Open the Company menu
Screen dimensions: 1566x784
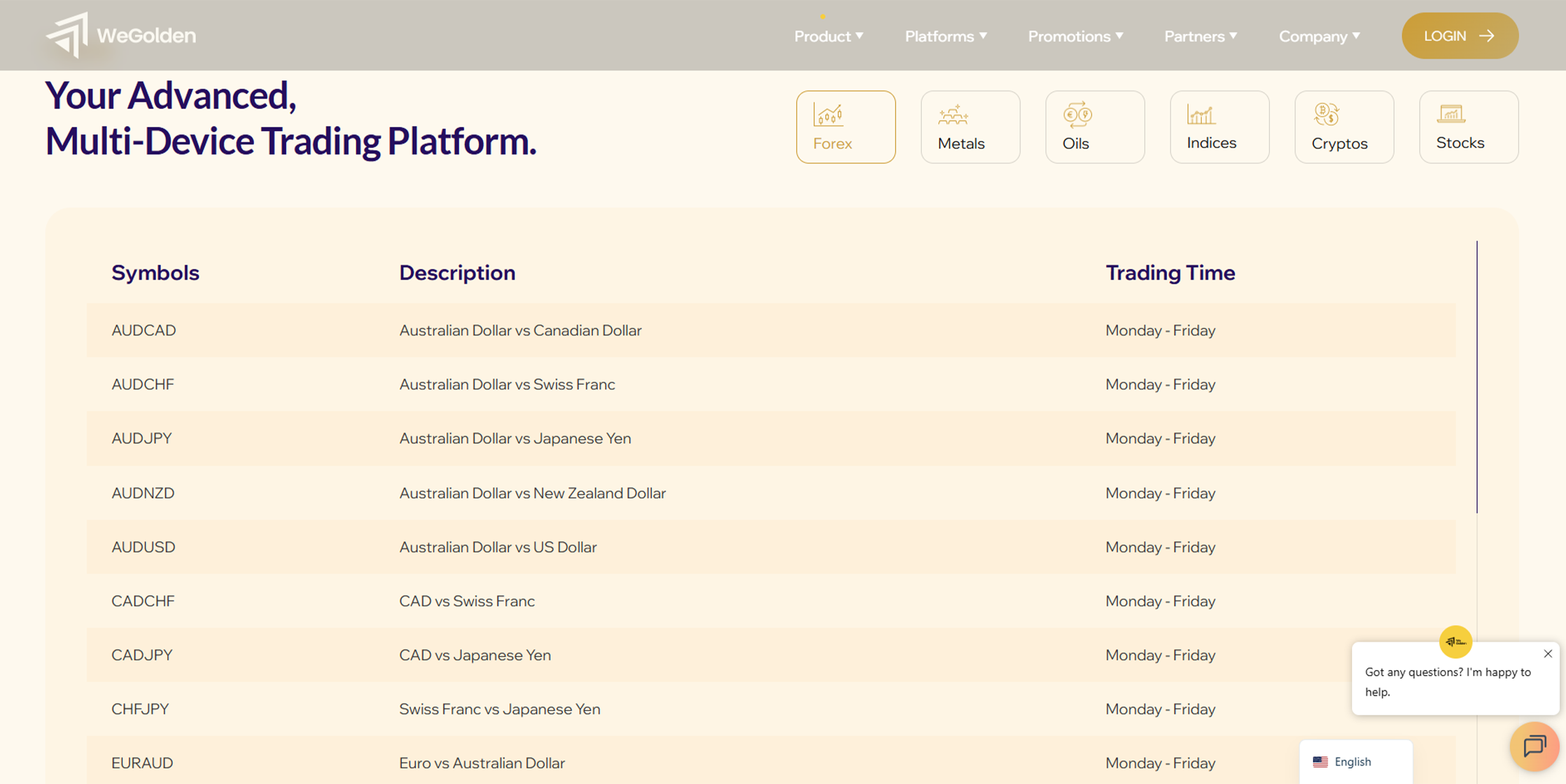[1319, 36]
